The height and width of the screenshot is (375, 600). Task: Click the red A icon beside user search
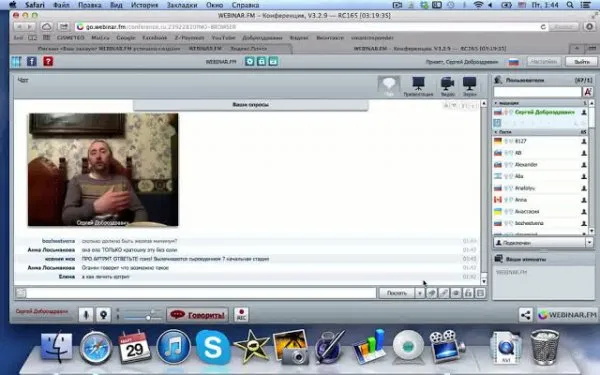pos(588,92)
